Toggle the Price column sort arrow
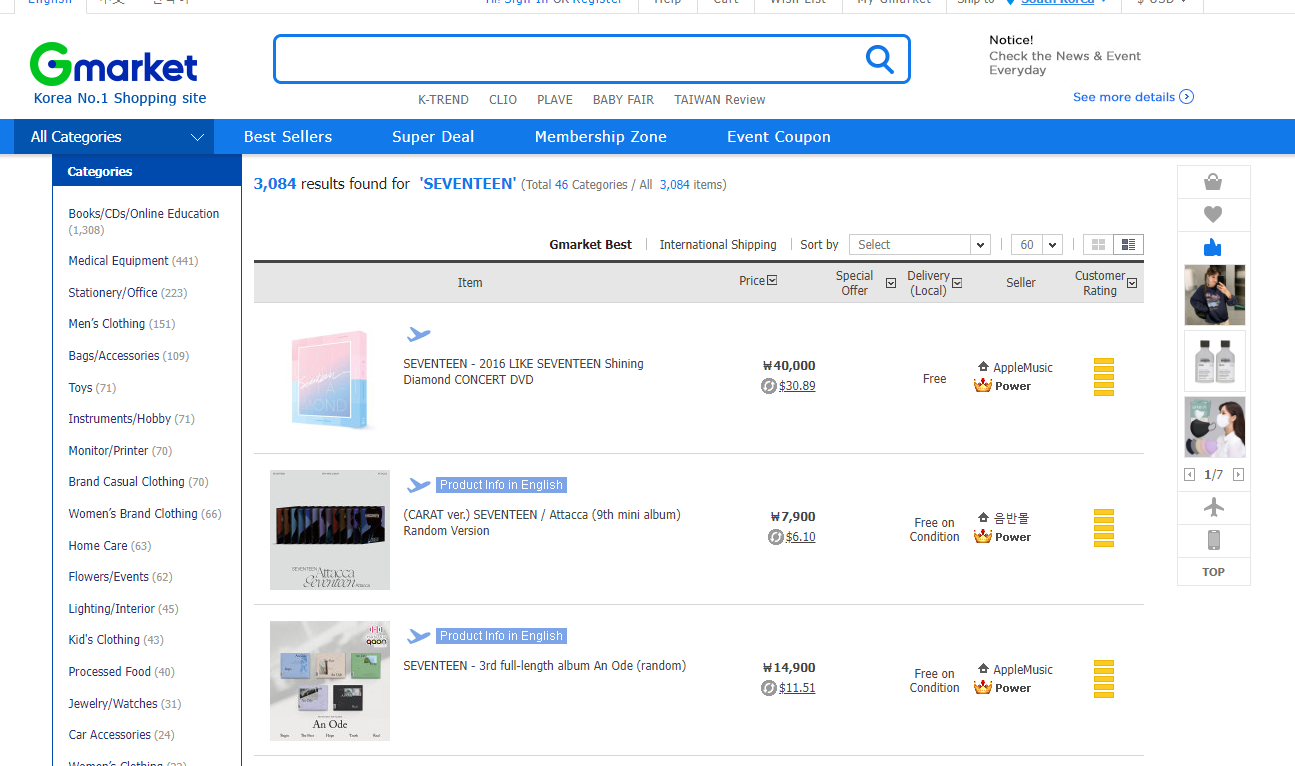1295x766 pixels. 772,281
